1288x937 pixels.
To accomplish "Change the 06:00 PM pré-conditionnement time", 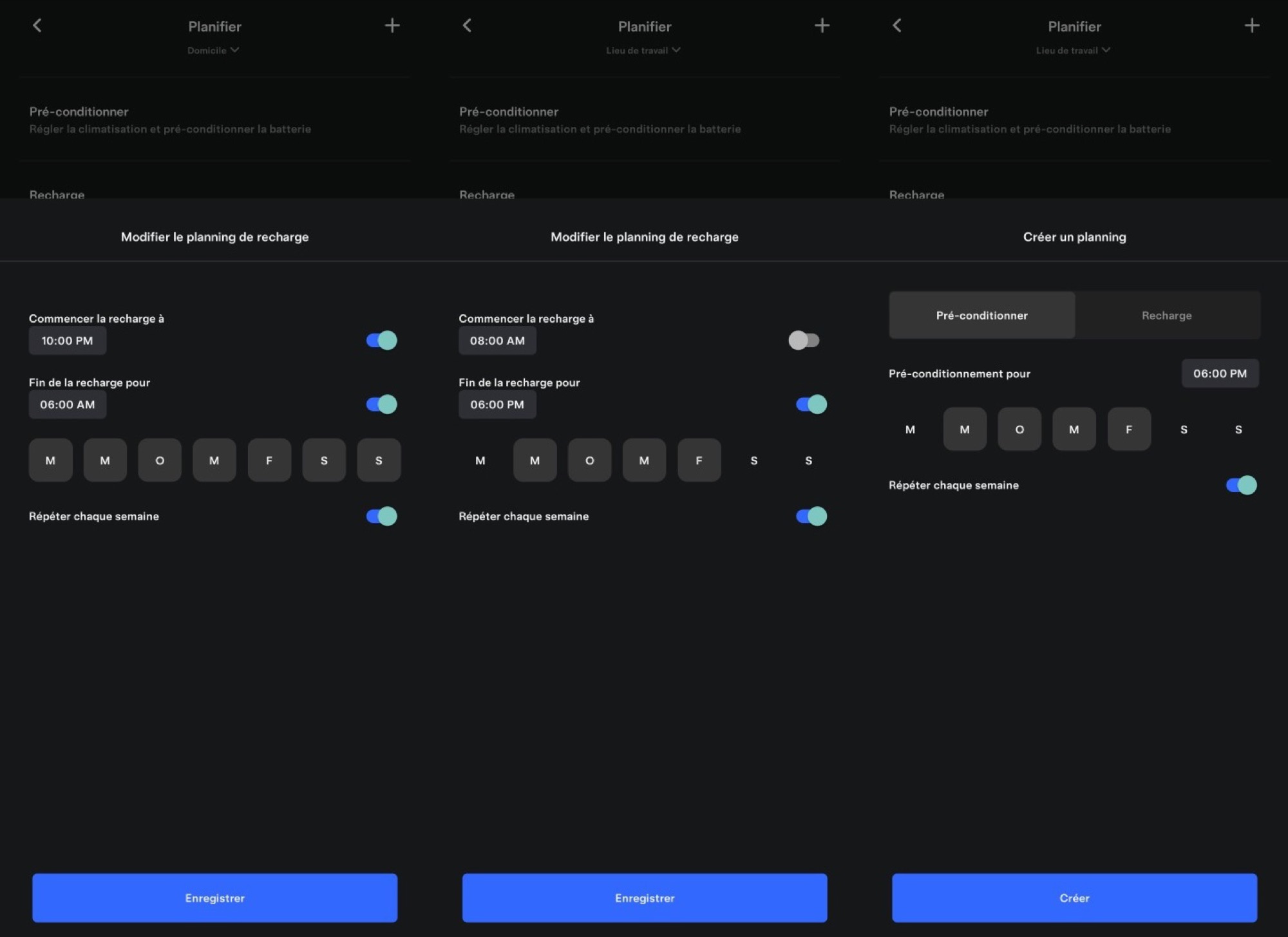I will pyautogui.click(x=1220, y=374).
